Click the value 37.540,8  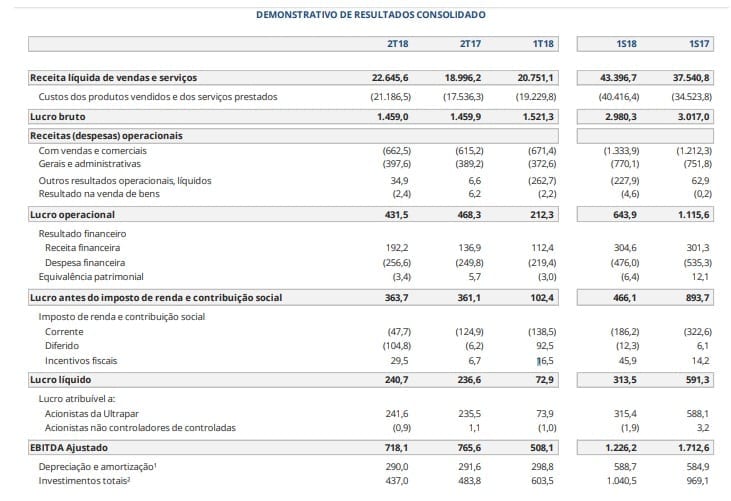pos(691,78)
